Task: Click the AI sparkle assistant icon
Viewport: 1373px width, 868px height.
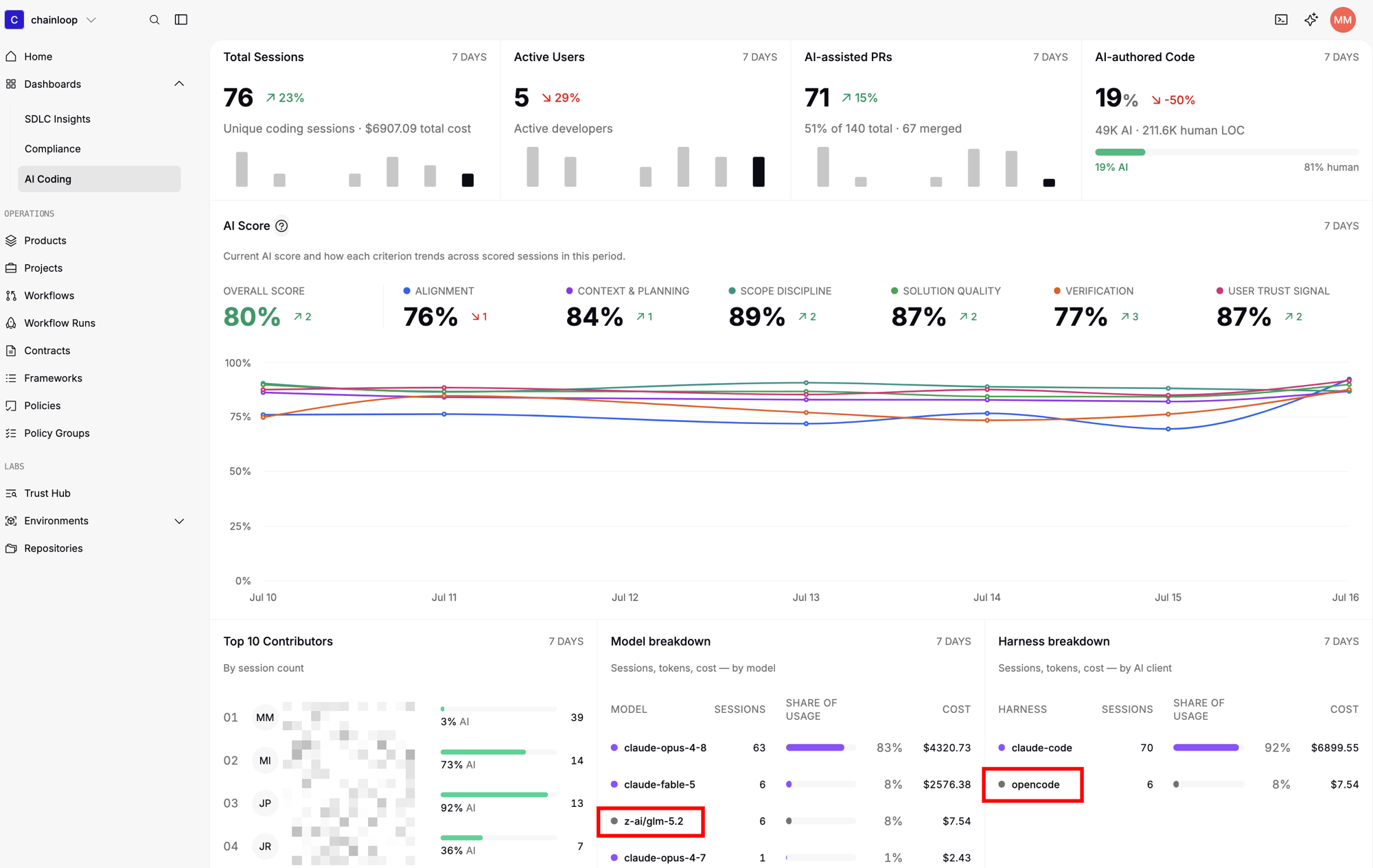Action: 1311,20
